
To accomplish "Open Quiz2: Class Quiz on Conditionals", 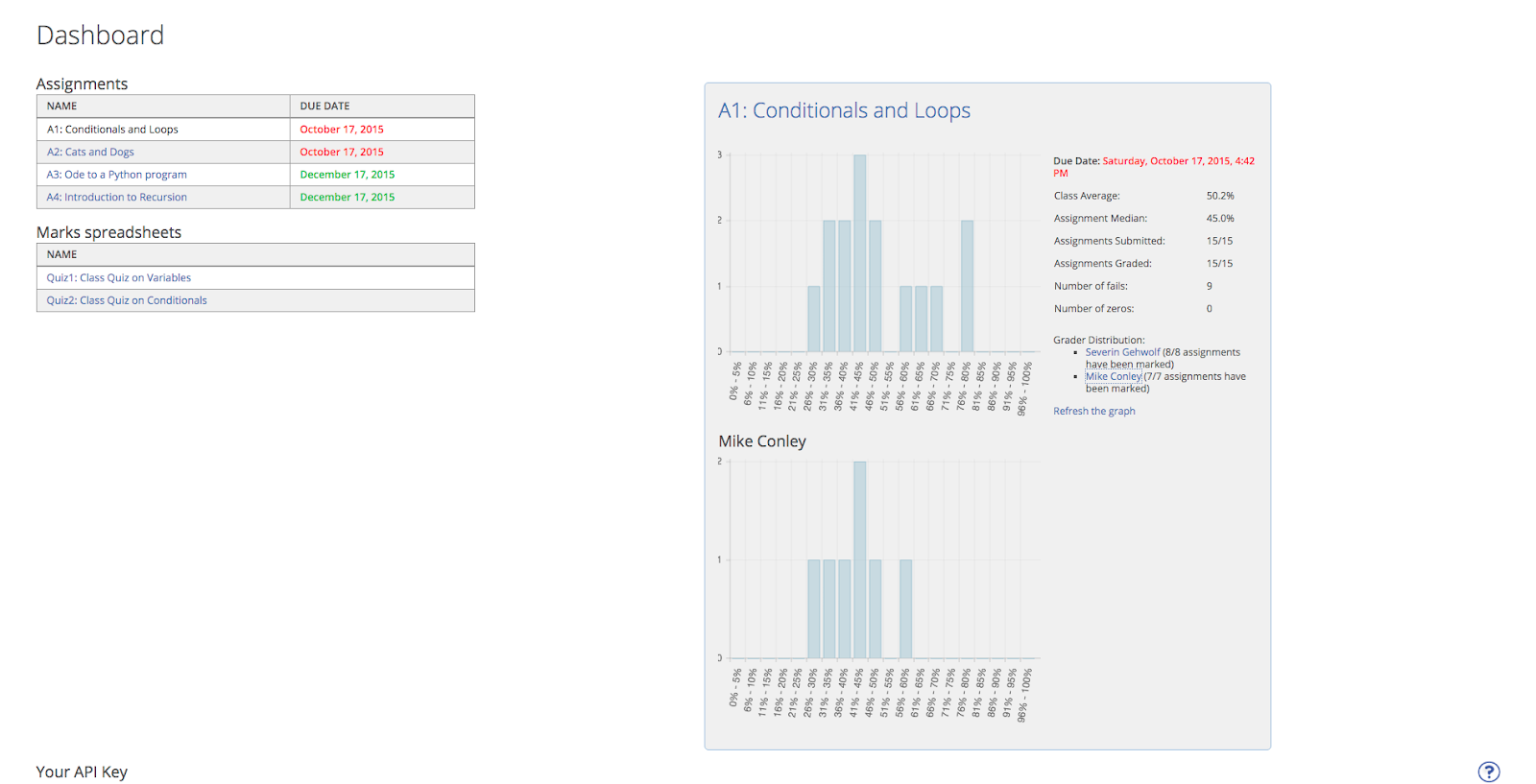I will [127, 300].
